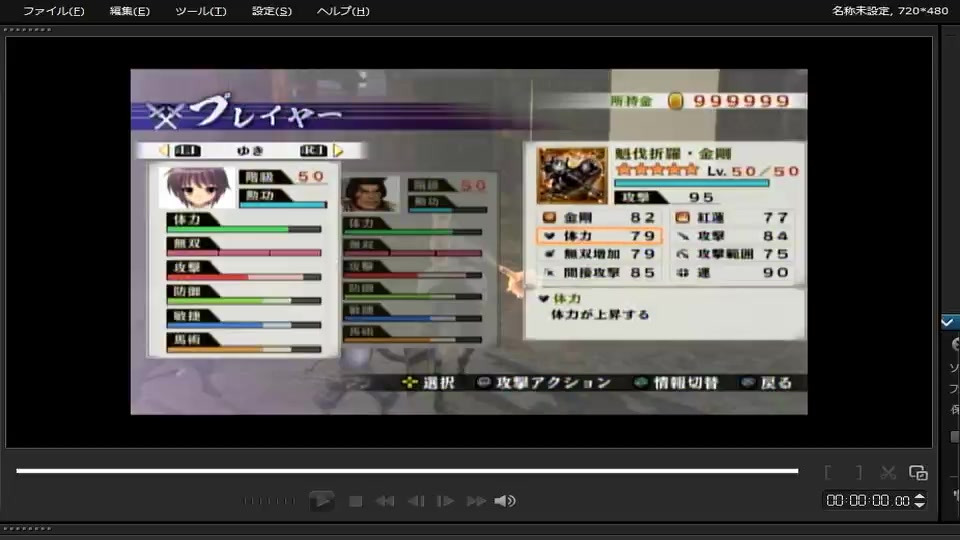Open the ヘルプ(H) menu
The width and height of the screenshot is (960, 540).
point(343,11)
